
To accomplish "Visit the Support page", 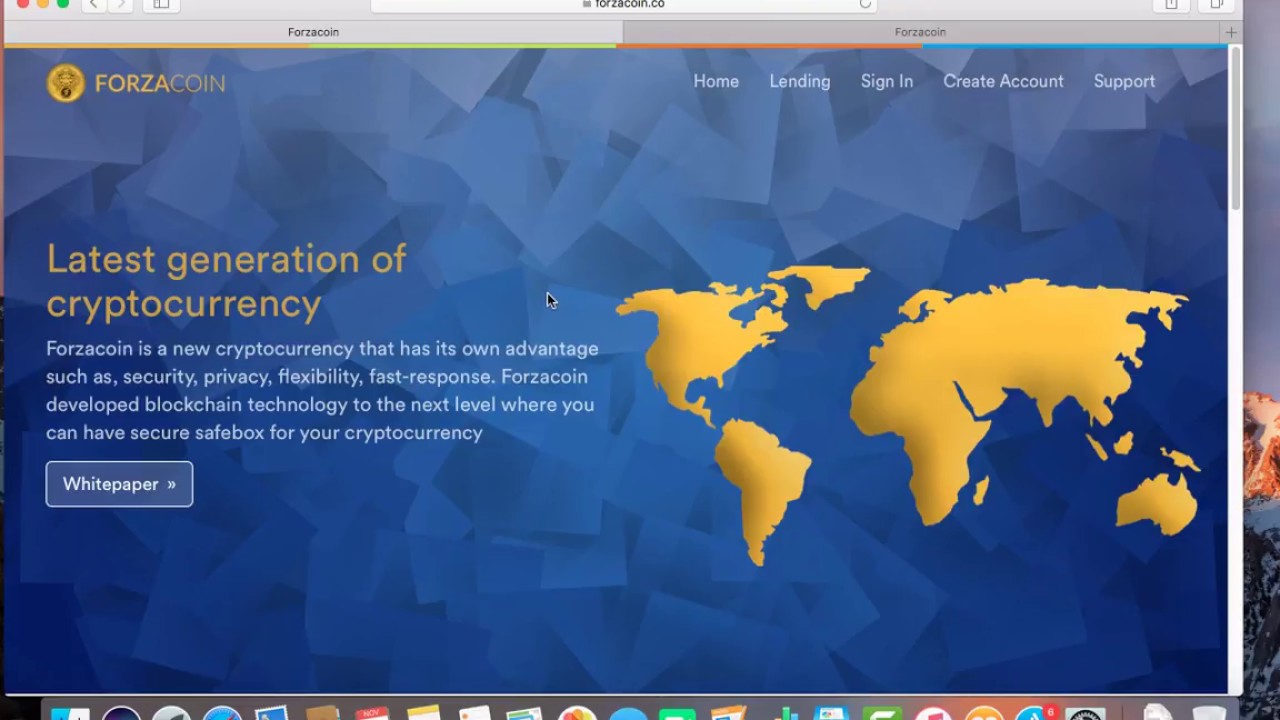I will pyautogui.click(x=1124, y=82).
